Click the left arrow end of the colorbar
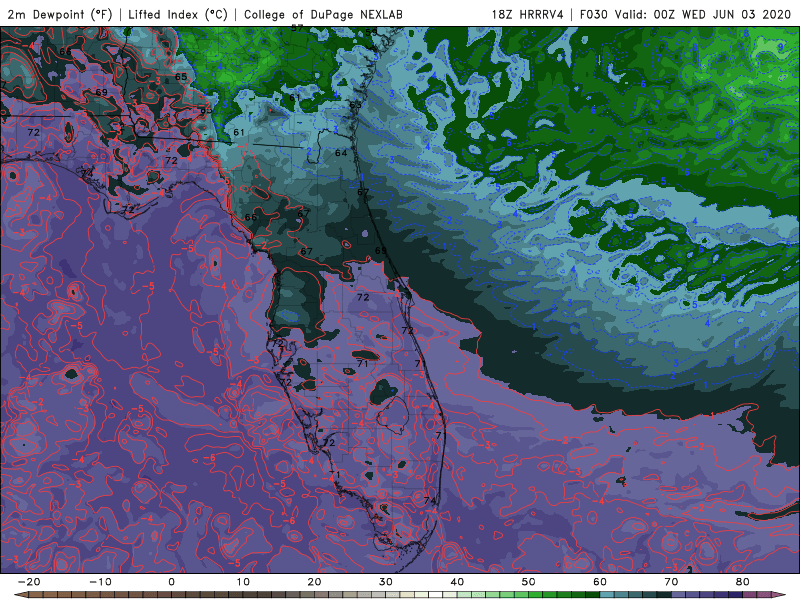The height and width of the screenshot is (600, 800). [20, 595]
